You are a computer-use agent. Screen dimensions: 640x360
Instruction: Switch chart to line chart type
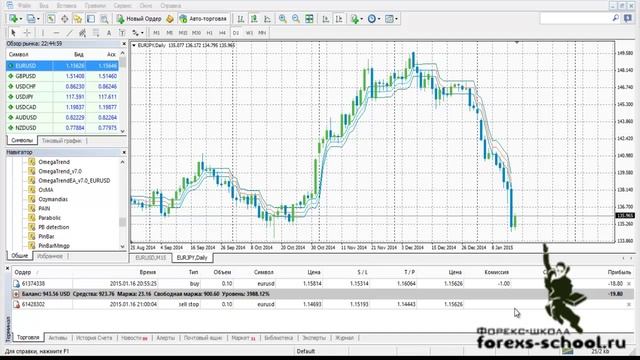(x=267, y=19)
